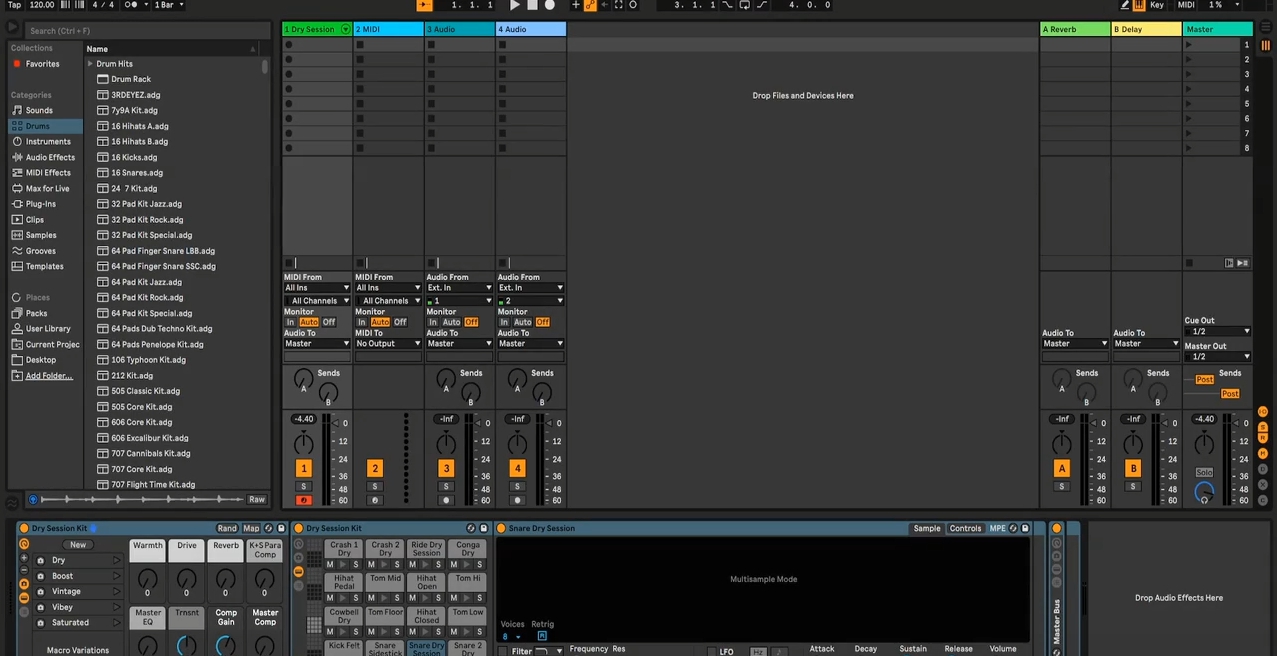1277x656 pixels.
Task: Select Drum Rack in browser list
Action: [130, 80]
